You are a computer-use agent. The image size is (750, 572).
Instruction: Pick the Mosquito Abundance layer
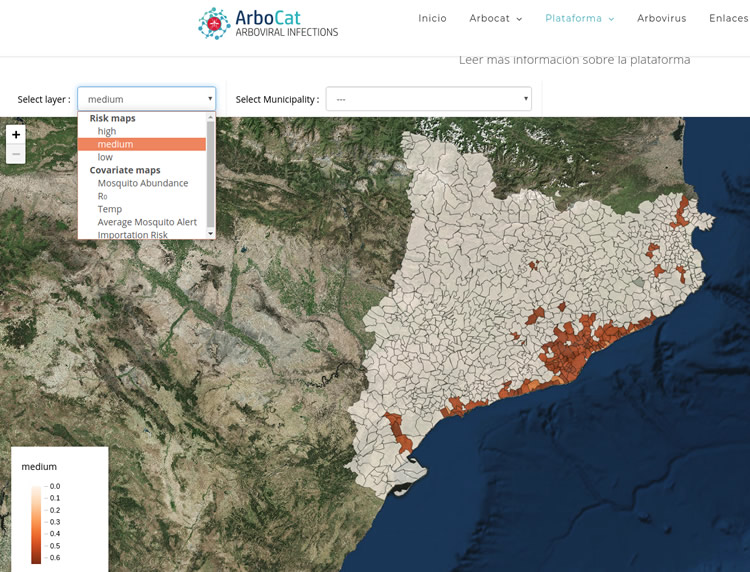[x=142, y=183]
